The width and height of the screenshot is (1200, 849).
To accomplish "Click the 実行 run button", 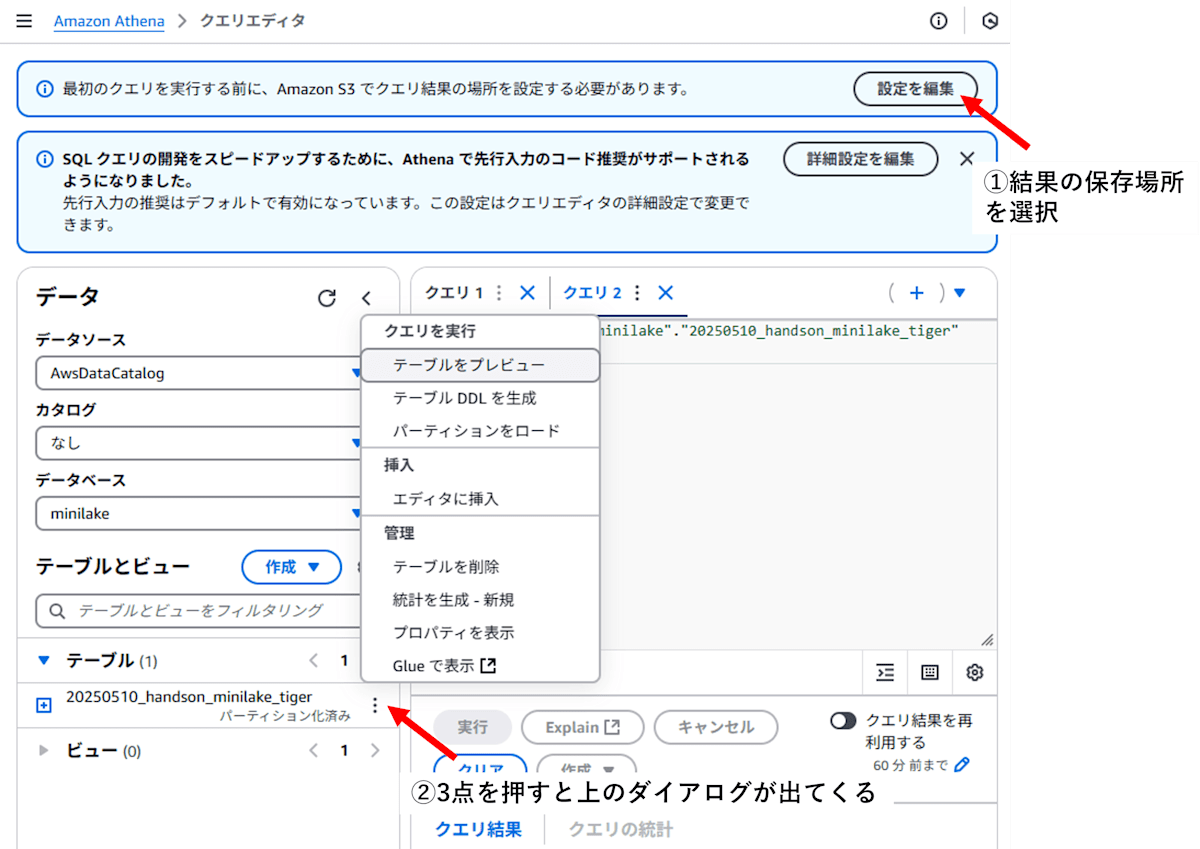I will coord(472,727).
